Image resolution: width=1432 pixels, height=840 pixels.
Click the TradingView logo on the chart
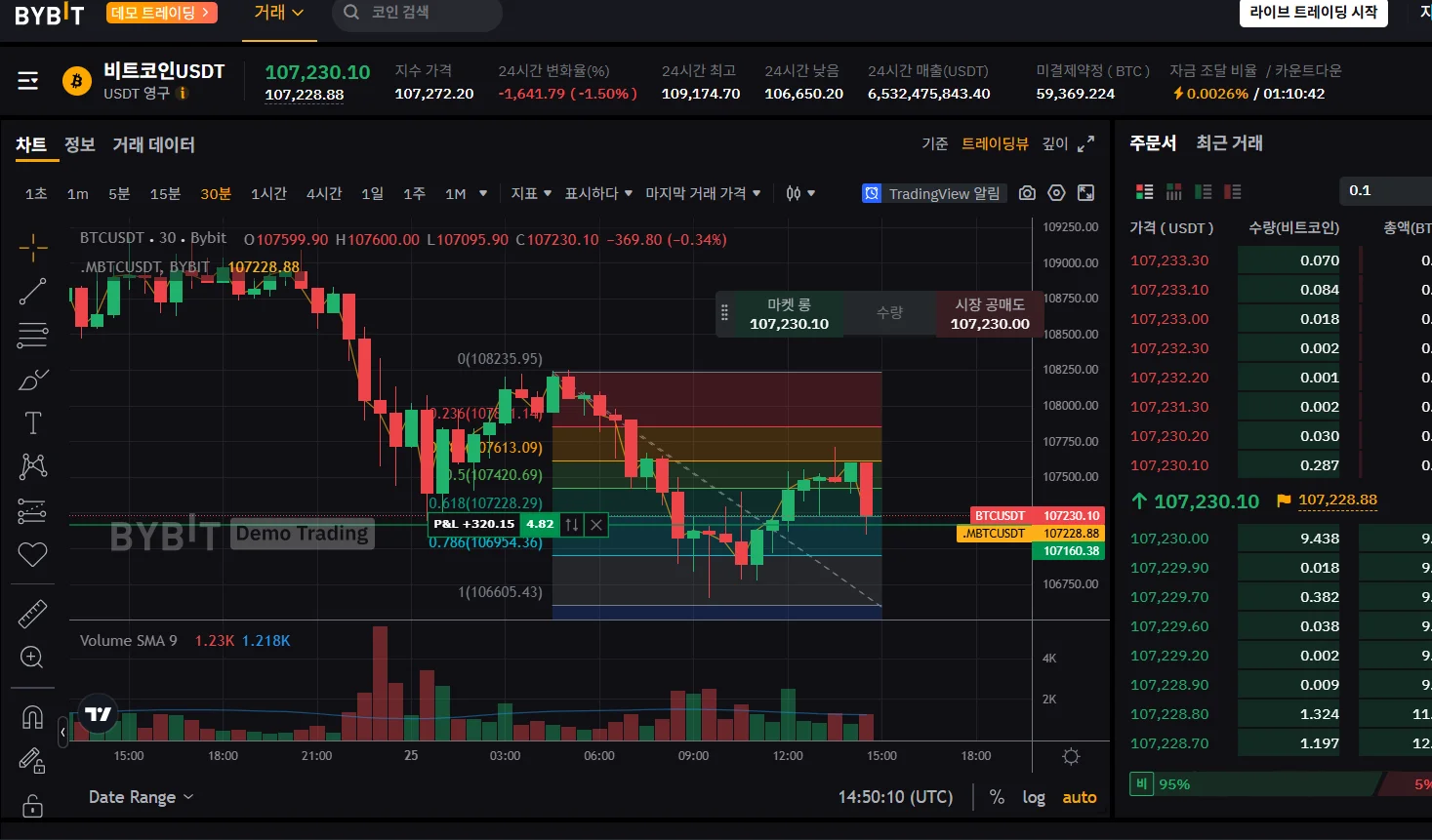pos(98,714)
